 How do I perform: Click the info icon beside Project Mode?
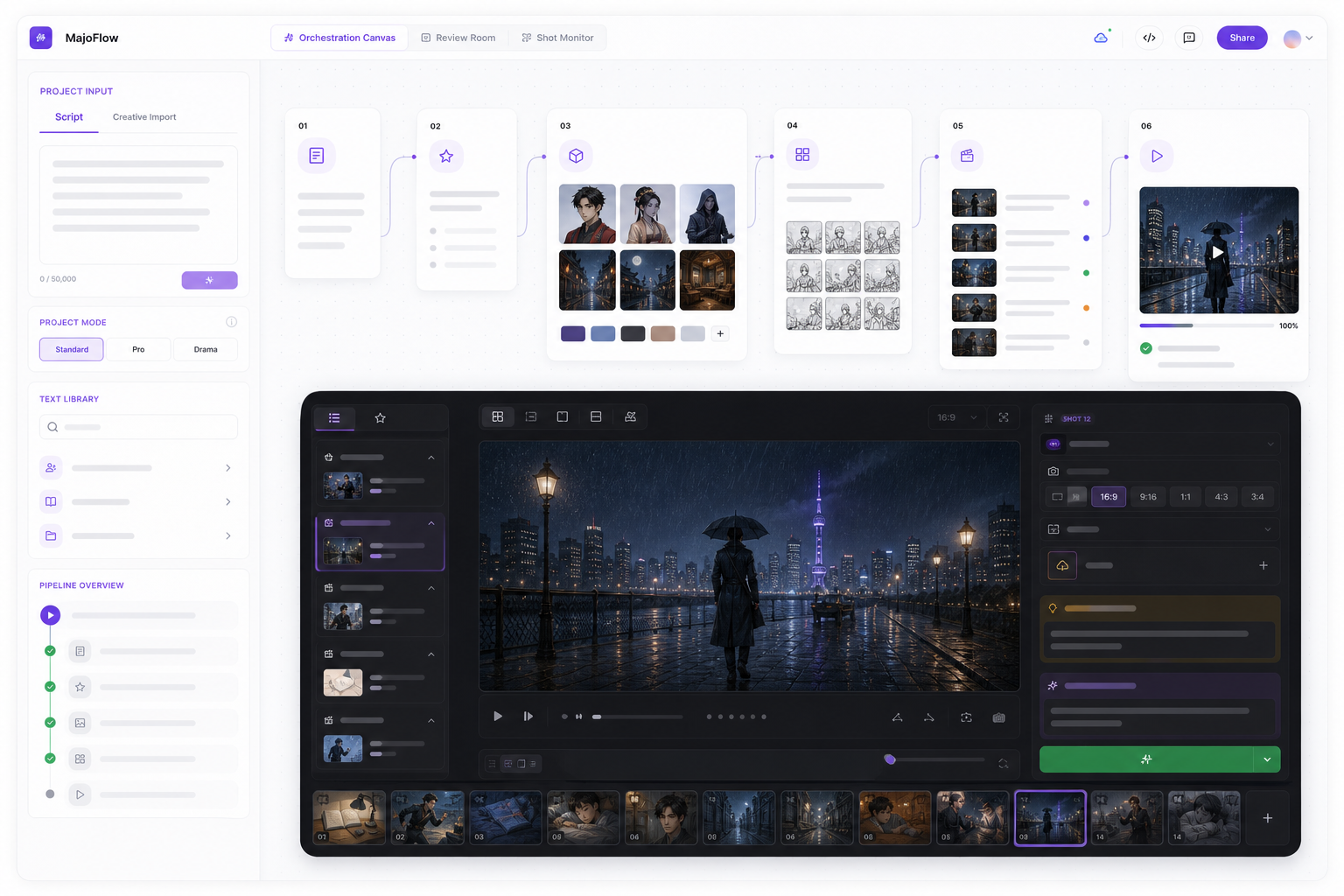click(231, 322)
